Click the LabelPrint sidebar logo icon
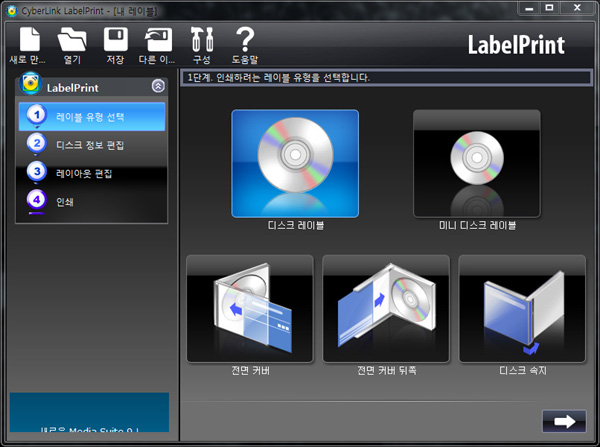Image resolution: width=600 pixels, height=447 pixels. pyautogui.click(x=30, y=83)
